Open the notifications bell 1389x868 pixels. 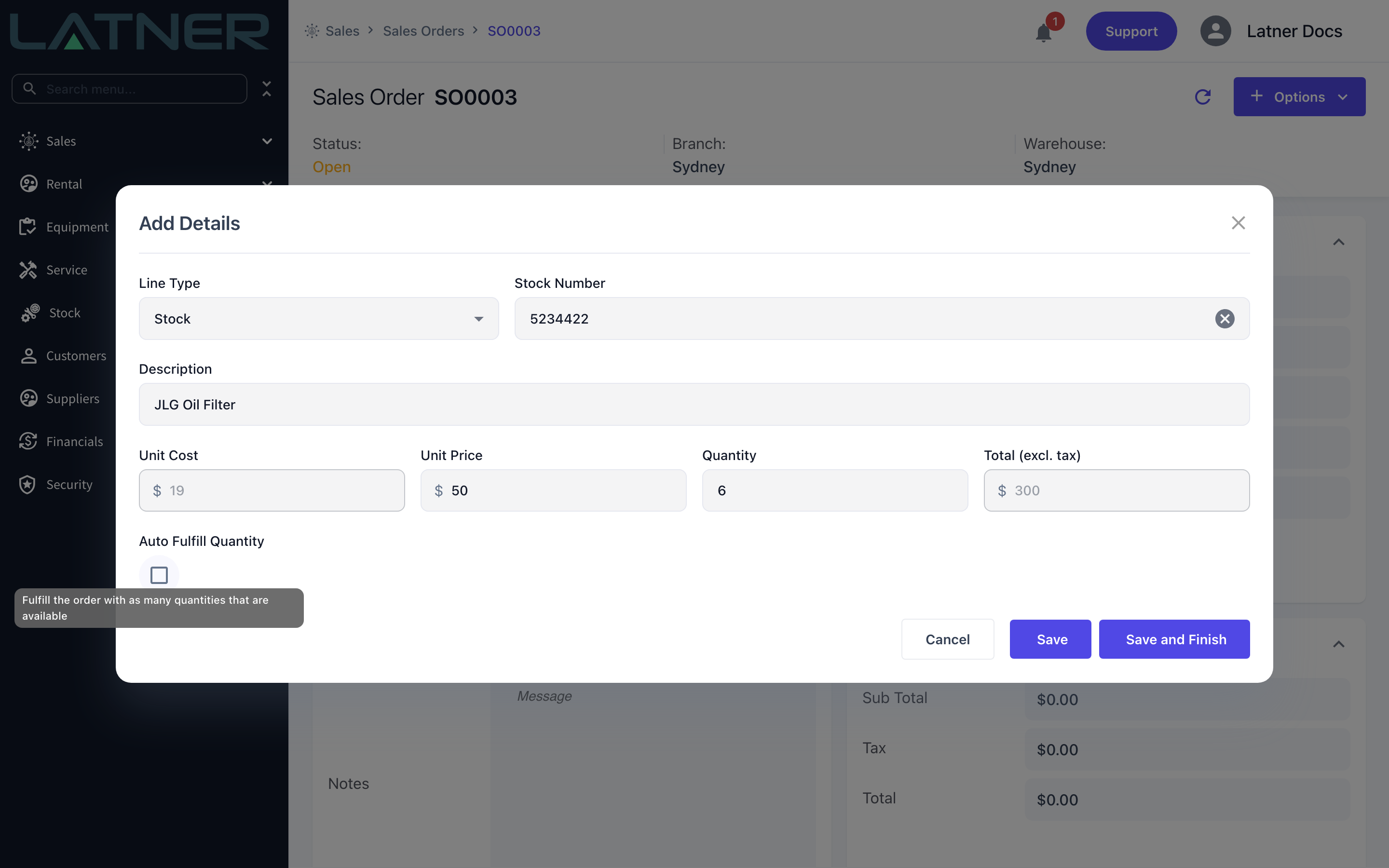[x=1044, y=32]
